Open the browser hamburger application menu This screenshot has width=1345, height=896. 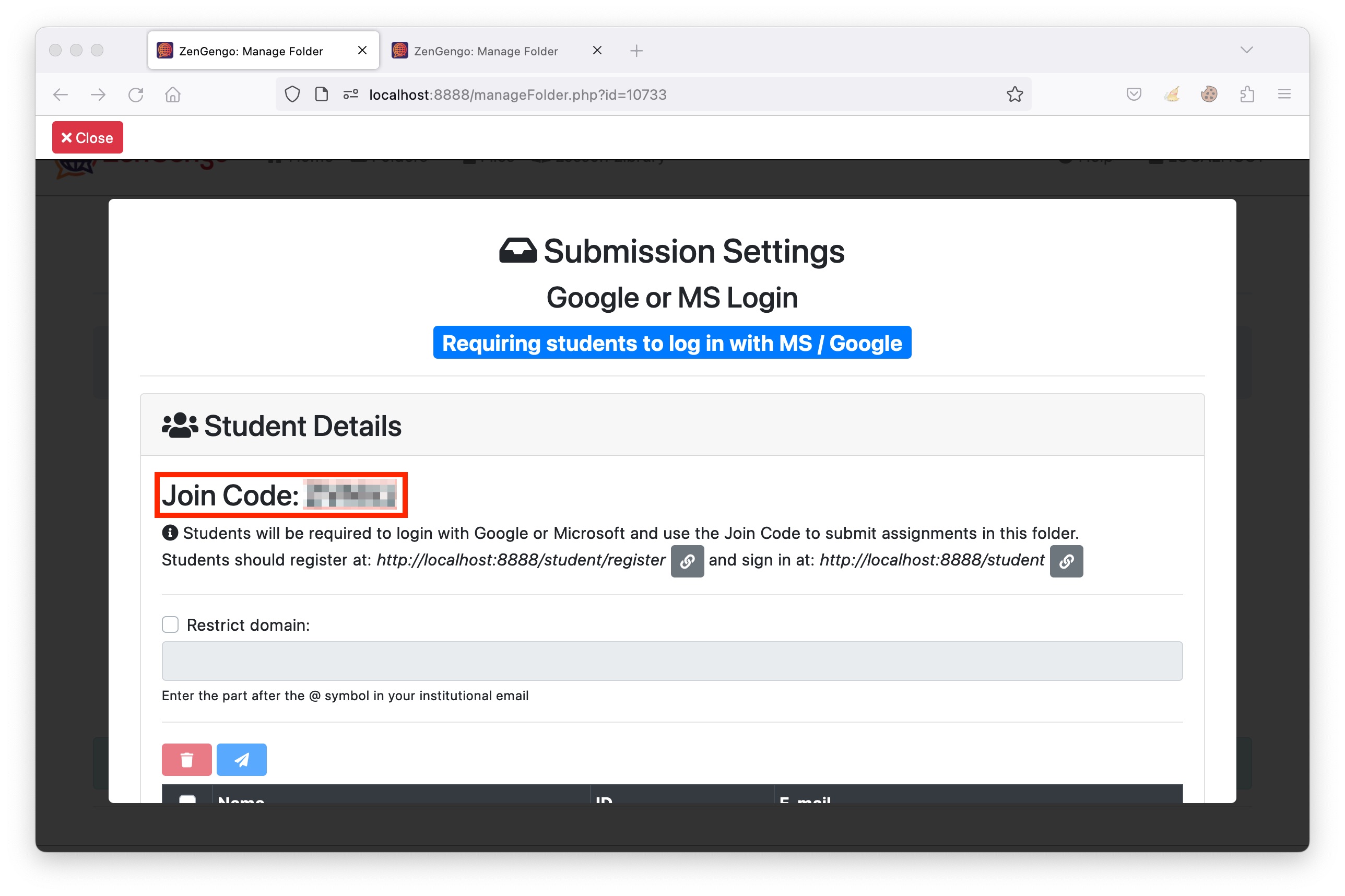(x=1284, y=95)
